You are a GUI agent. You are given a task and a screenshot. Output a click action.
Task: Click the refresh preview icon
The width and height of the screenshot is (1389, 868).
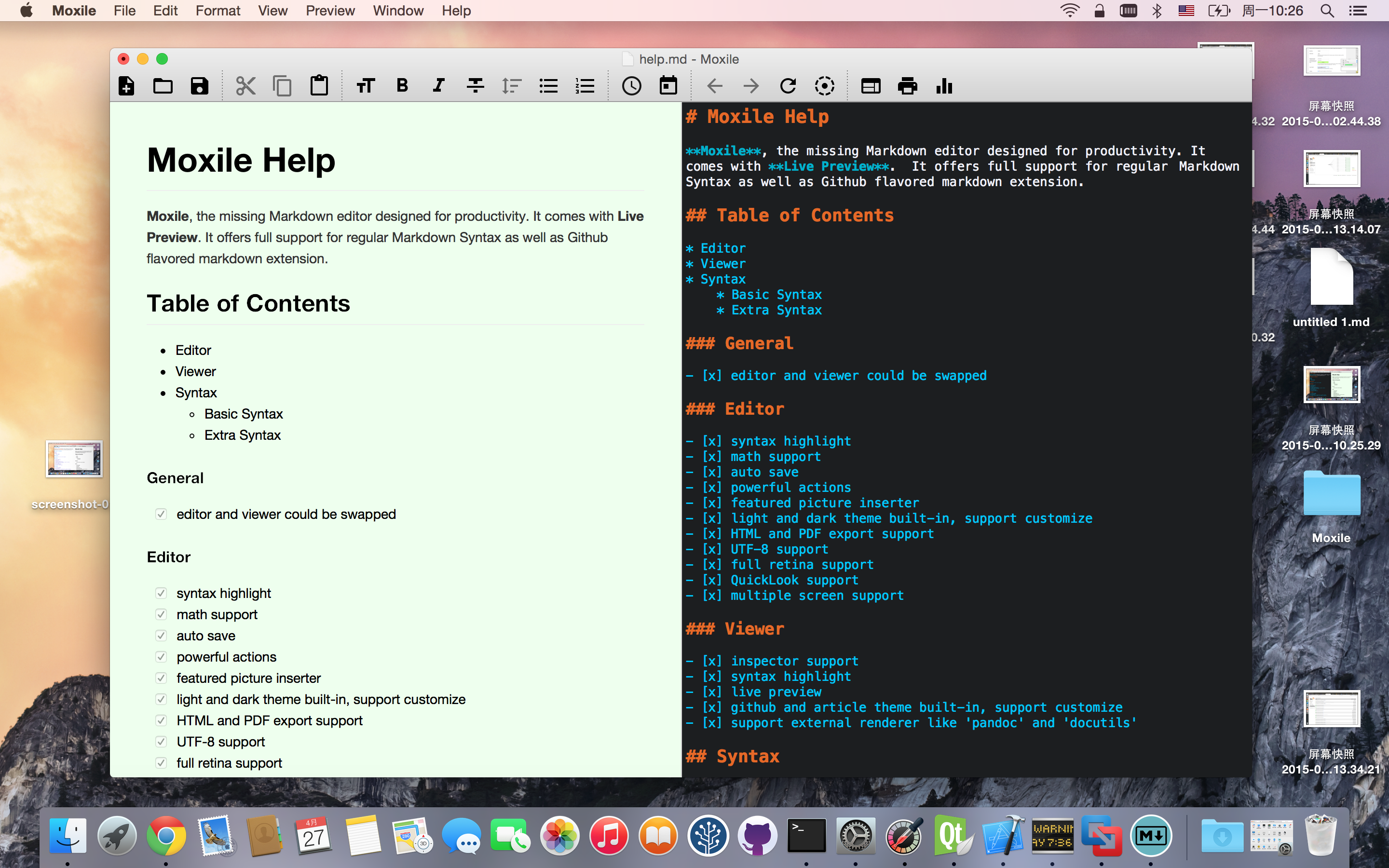[x=788, y=86]
